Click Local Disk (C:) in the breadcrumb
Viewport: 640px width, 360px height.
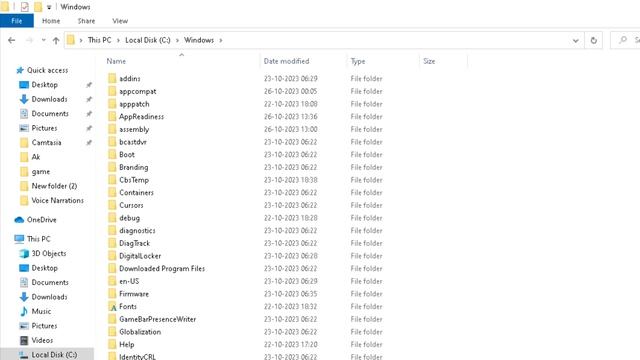(x=148, y=40)
